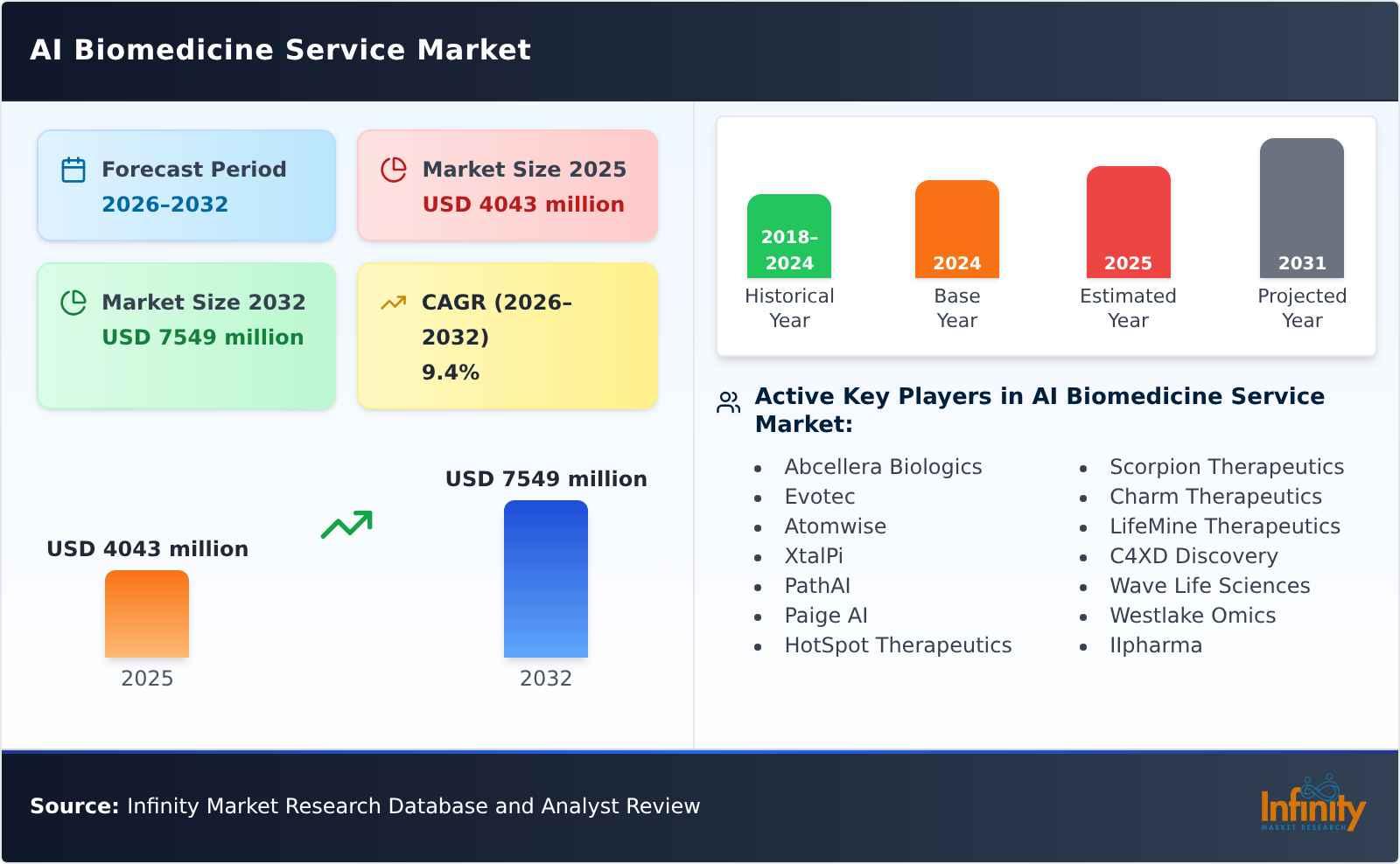Click the Infinity Market Research logo
Screen dimensions: 1400x864
pyautogui.click(x=1312, y=805)
